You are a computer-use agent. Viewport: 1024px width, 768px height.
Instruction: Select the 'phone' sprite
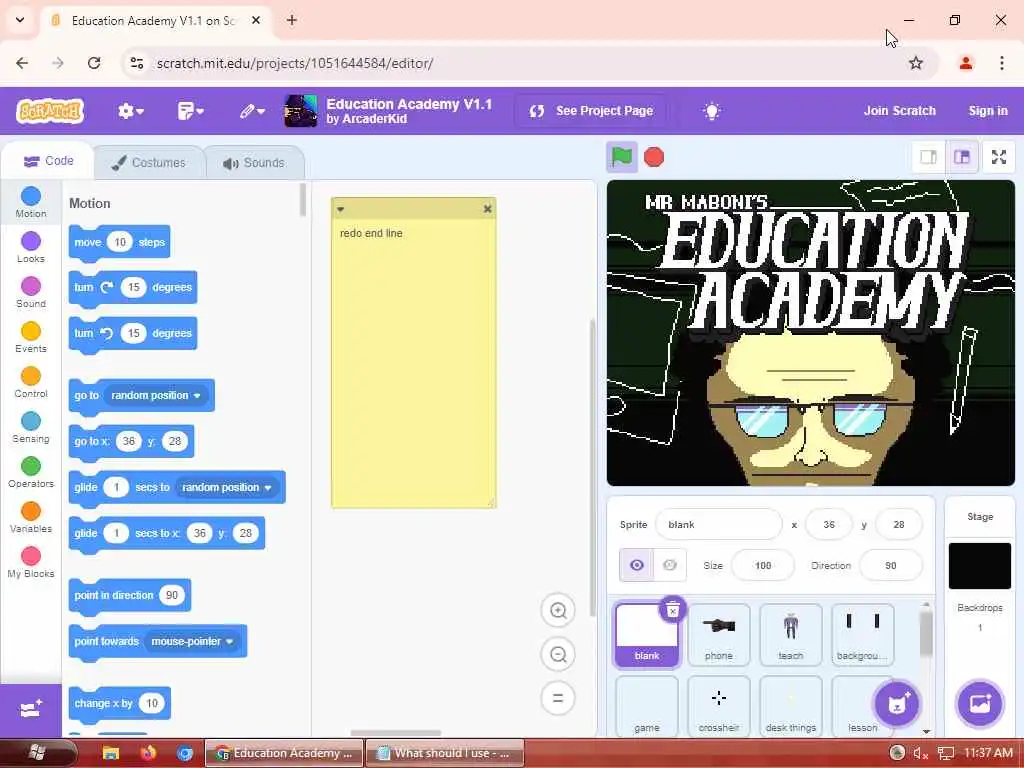(x=718, y=634)
